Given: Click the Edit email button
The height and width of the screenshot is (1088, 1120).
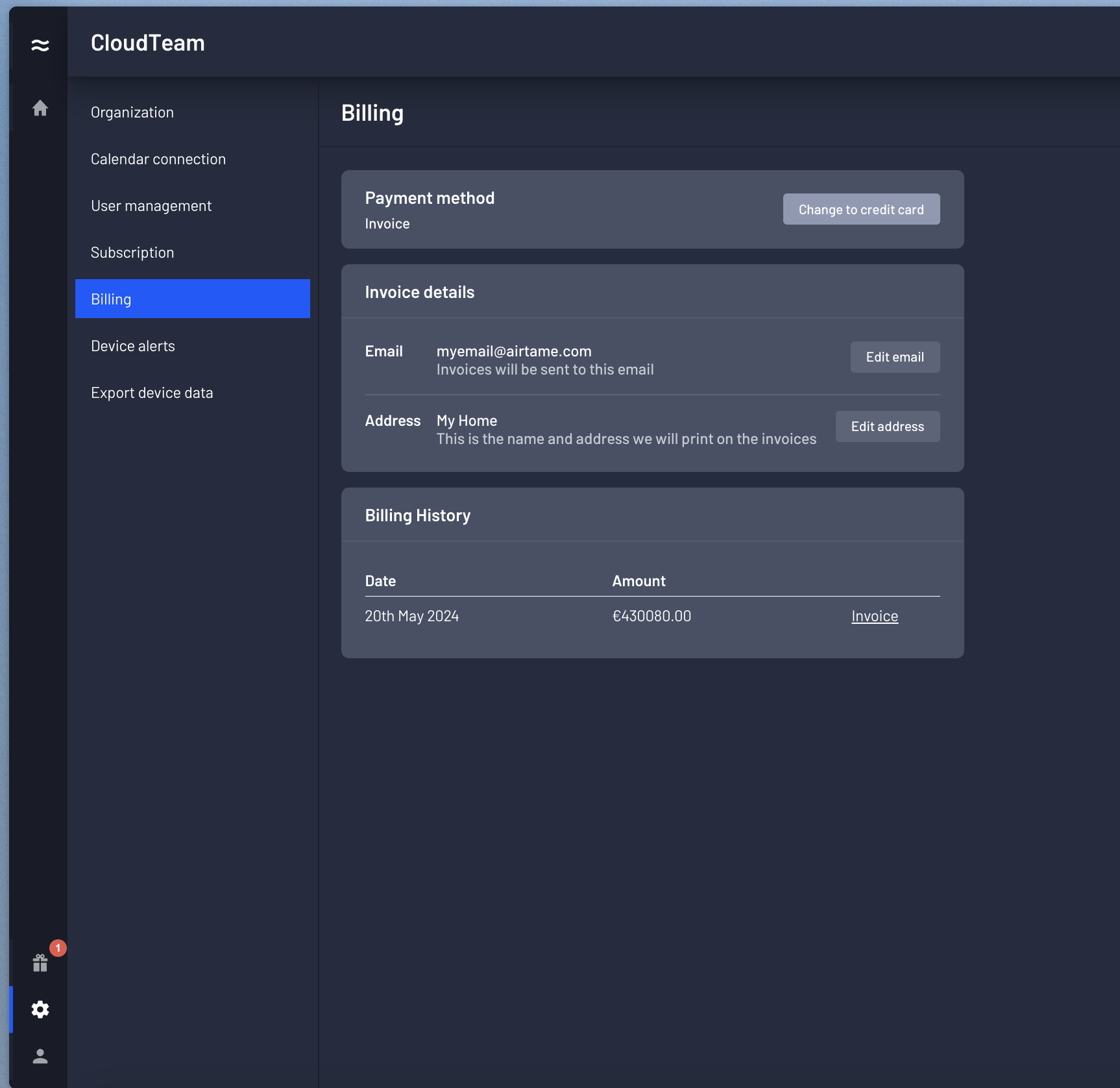Looking at the screenshot, I should 895,357.
